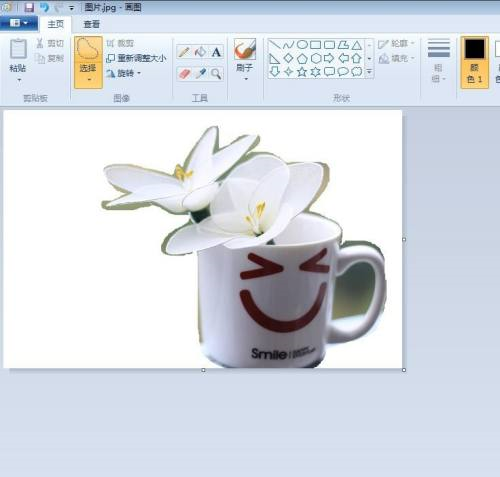The width and height of the screenshot is (500, 477).
Task: Choose the oval shape
Action: click(x=302, y=44)
